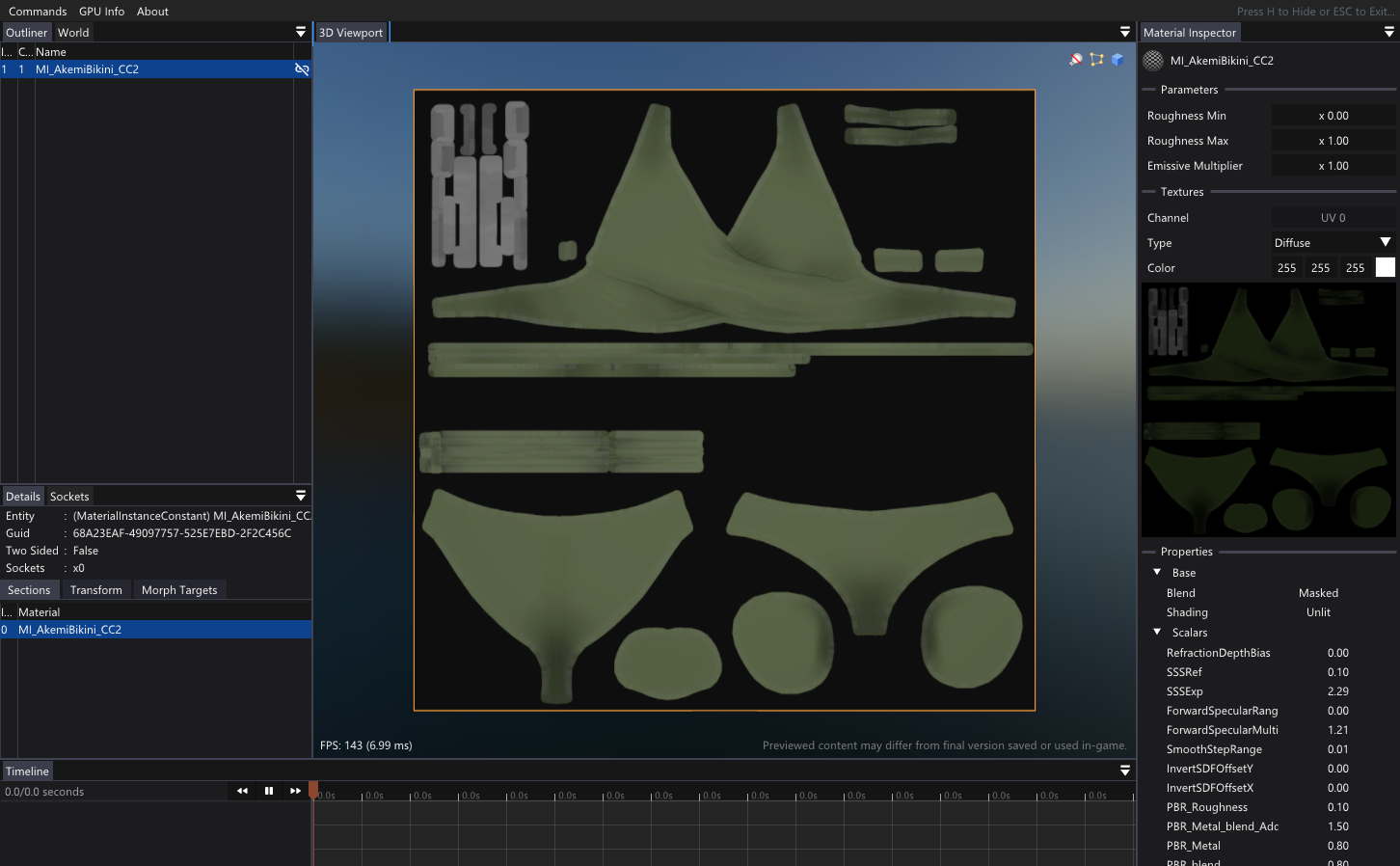Edit the first Color value field (red)

[1286, 268]
